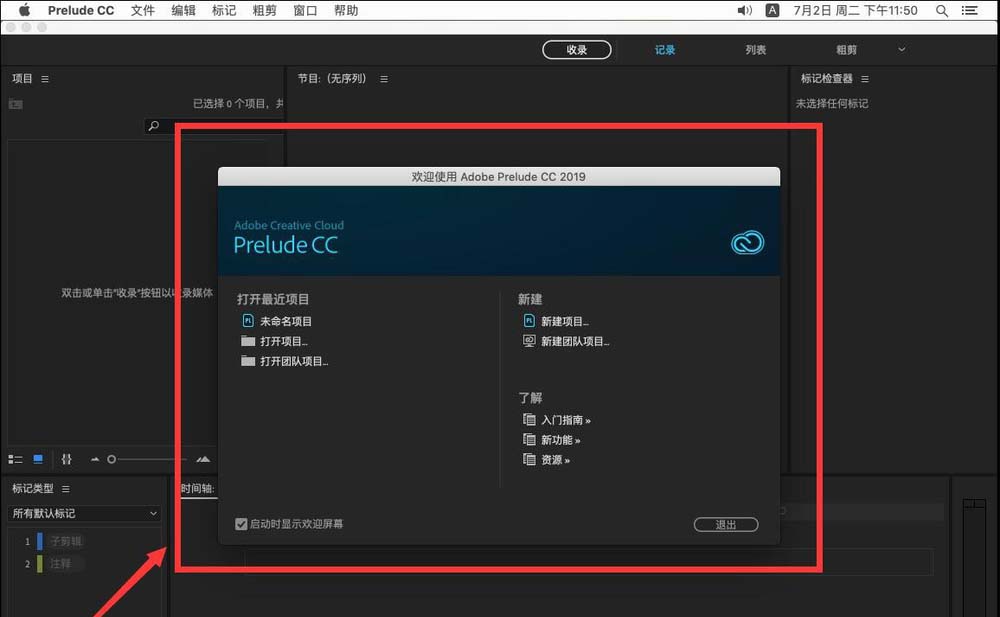The width and height of the screenshot is (1000, 617).
Task: Switch project panel to thumbnail view
Action: pos(38,459)
